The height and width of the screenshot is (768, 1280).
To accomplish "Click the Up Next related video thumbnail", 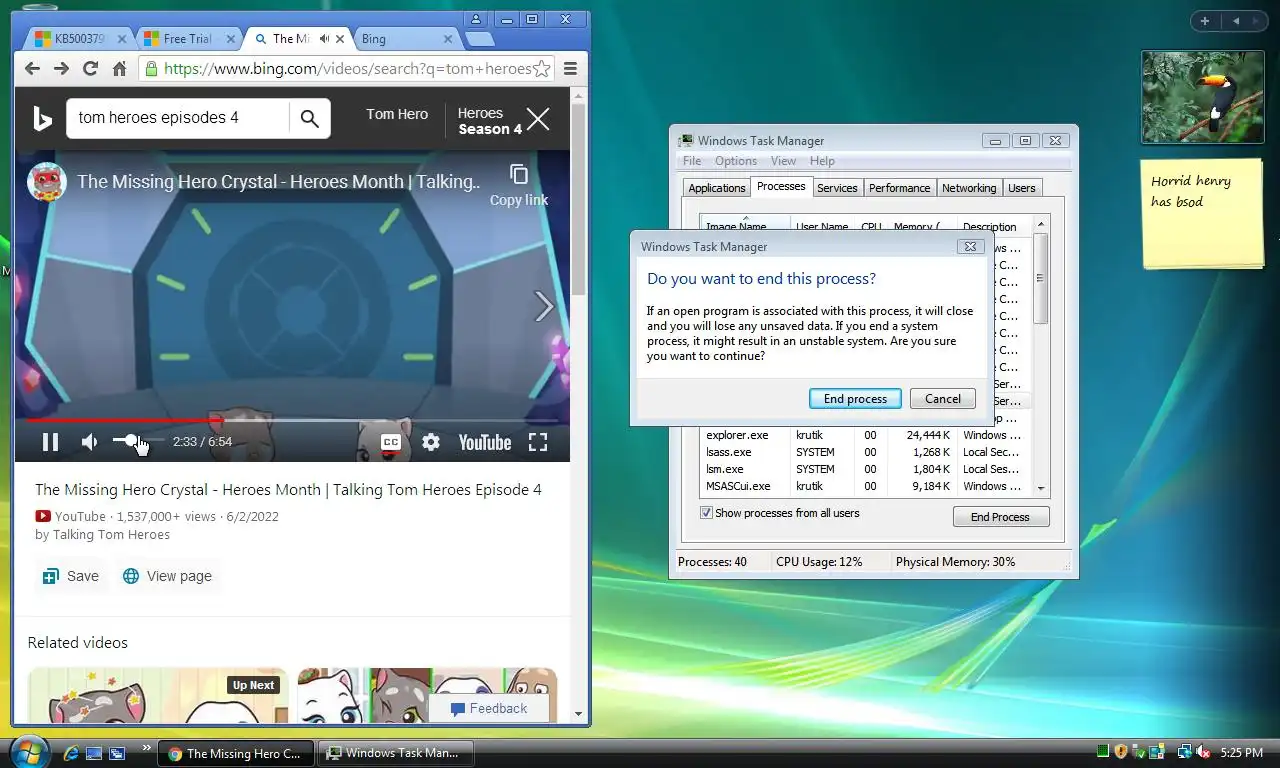I will (157, 695).
